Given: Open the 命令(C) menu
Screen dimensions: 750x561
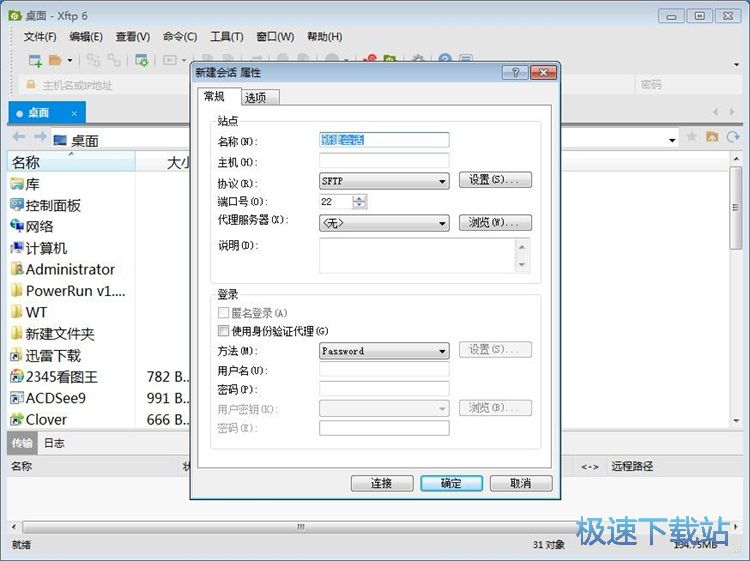Looking at the screenshot, I should 180,37.
